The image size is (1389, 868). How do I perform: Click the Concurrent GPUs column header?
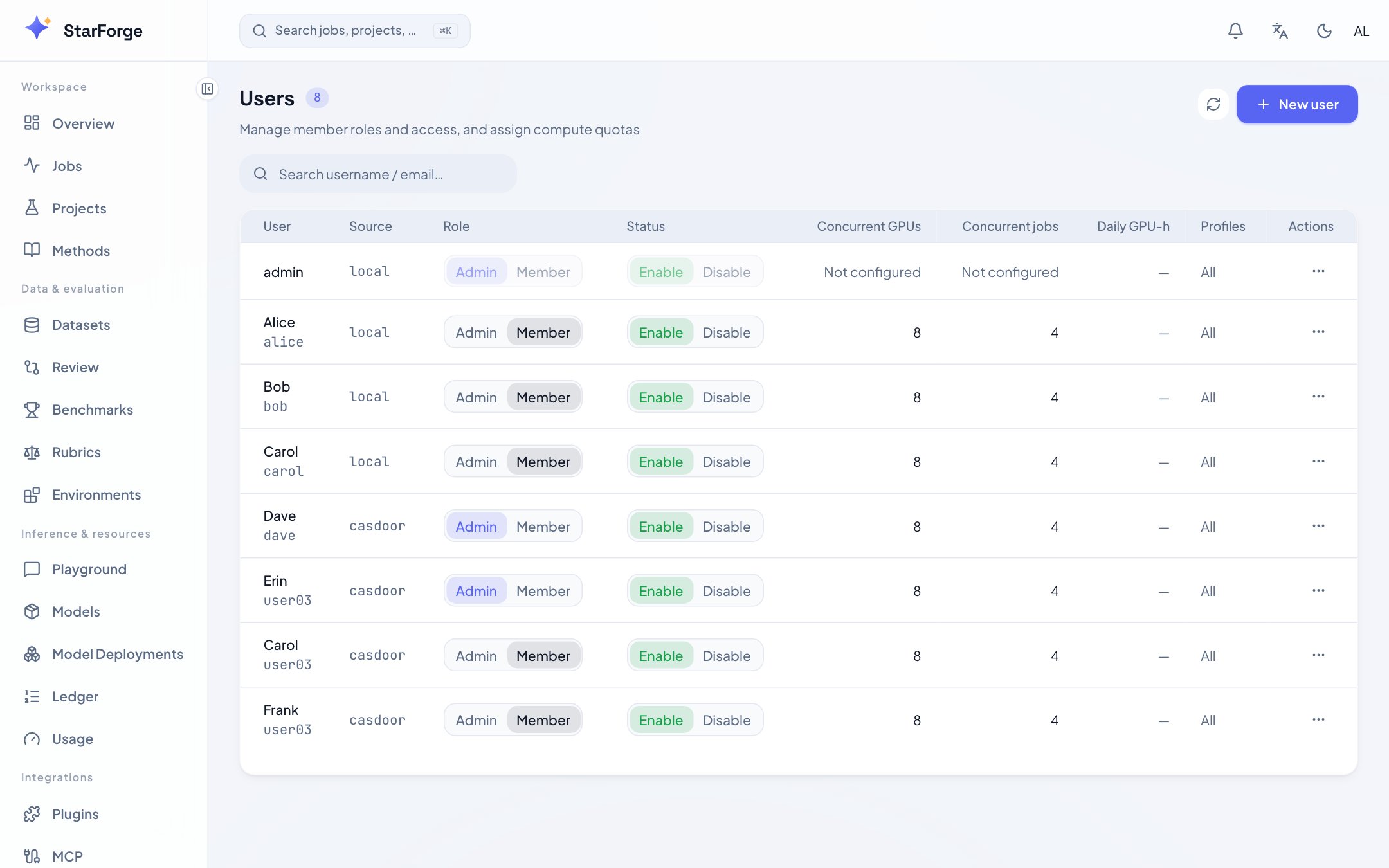[869, 226]
